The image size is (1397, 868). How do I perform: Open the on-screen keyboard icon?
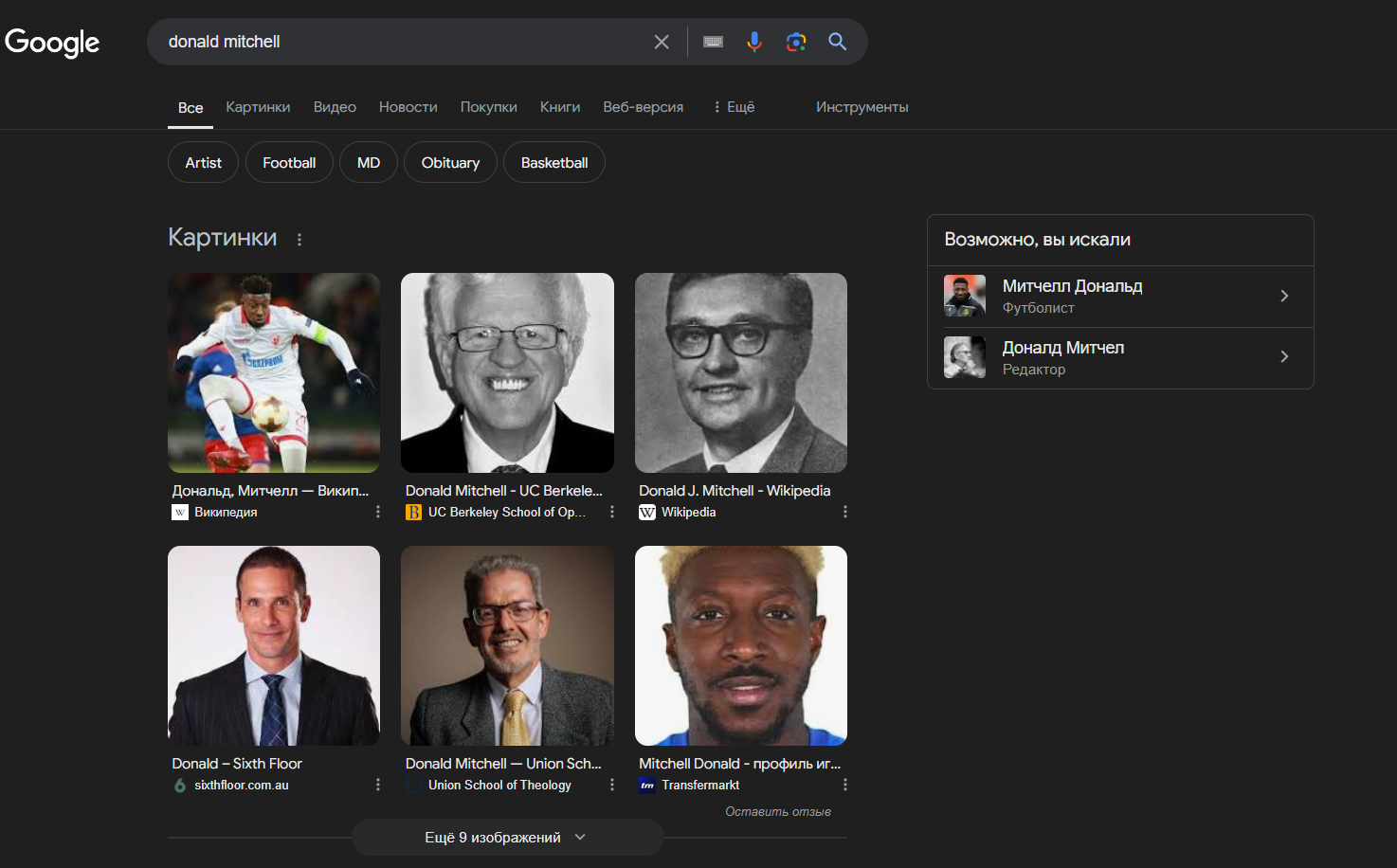[713, 42]
